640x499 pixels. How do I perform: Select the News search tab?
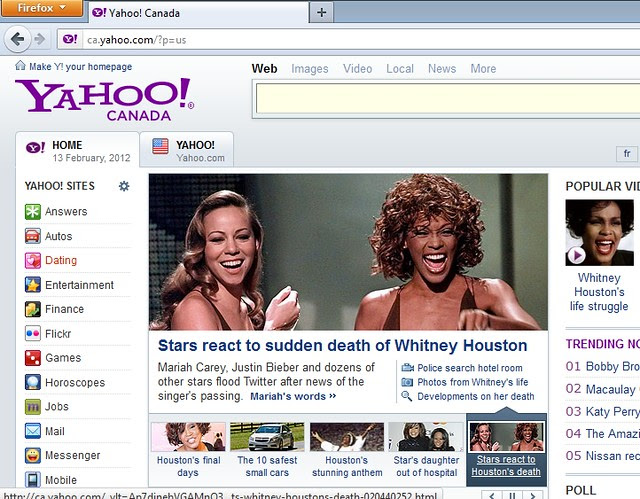(x=442, y=69)
